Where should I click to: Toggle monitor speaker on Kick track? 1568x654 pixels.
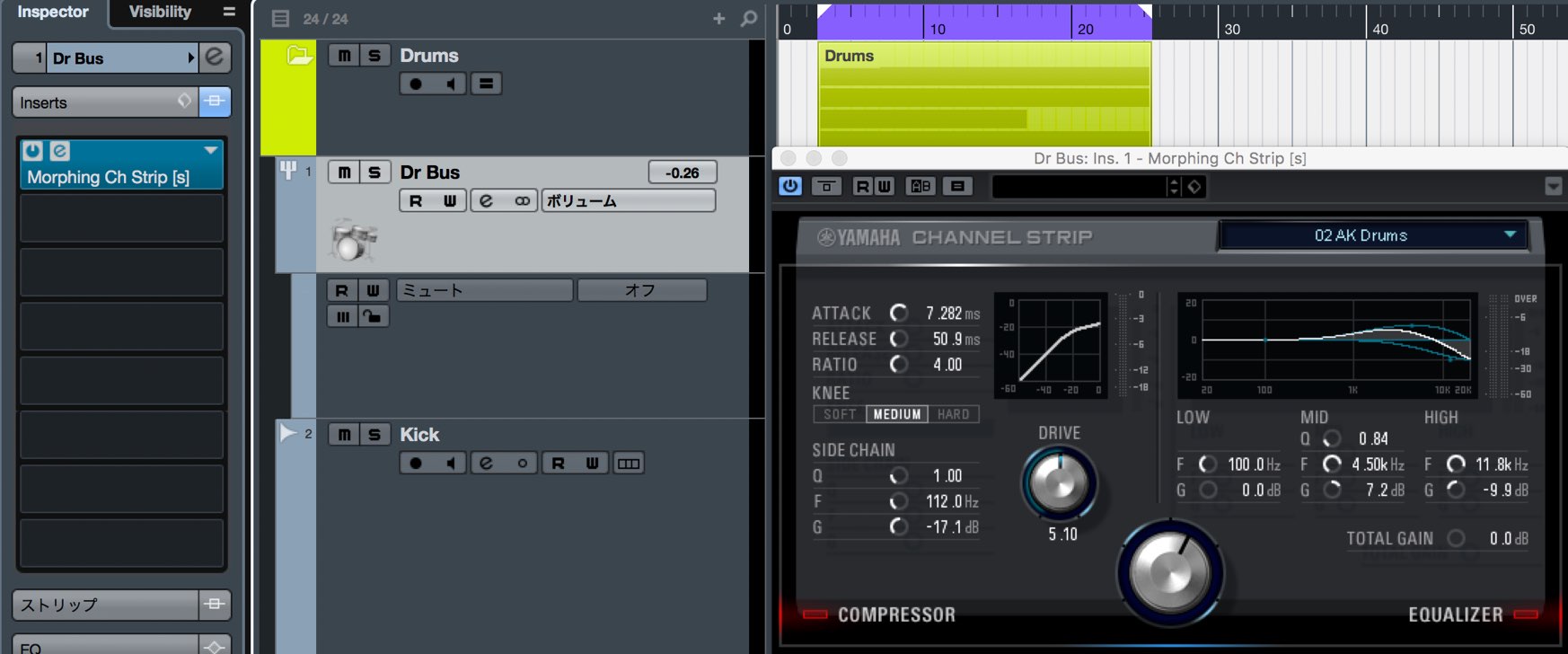tap(450, 463)
